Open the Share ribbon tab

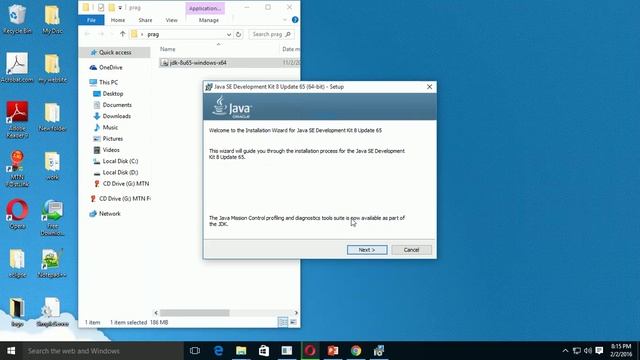[145, 20]
